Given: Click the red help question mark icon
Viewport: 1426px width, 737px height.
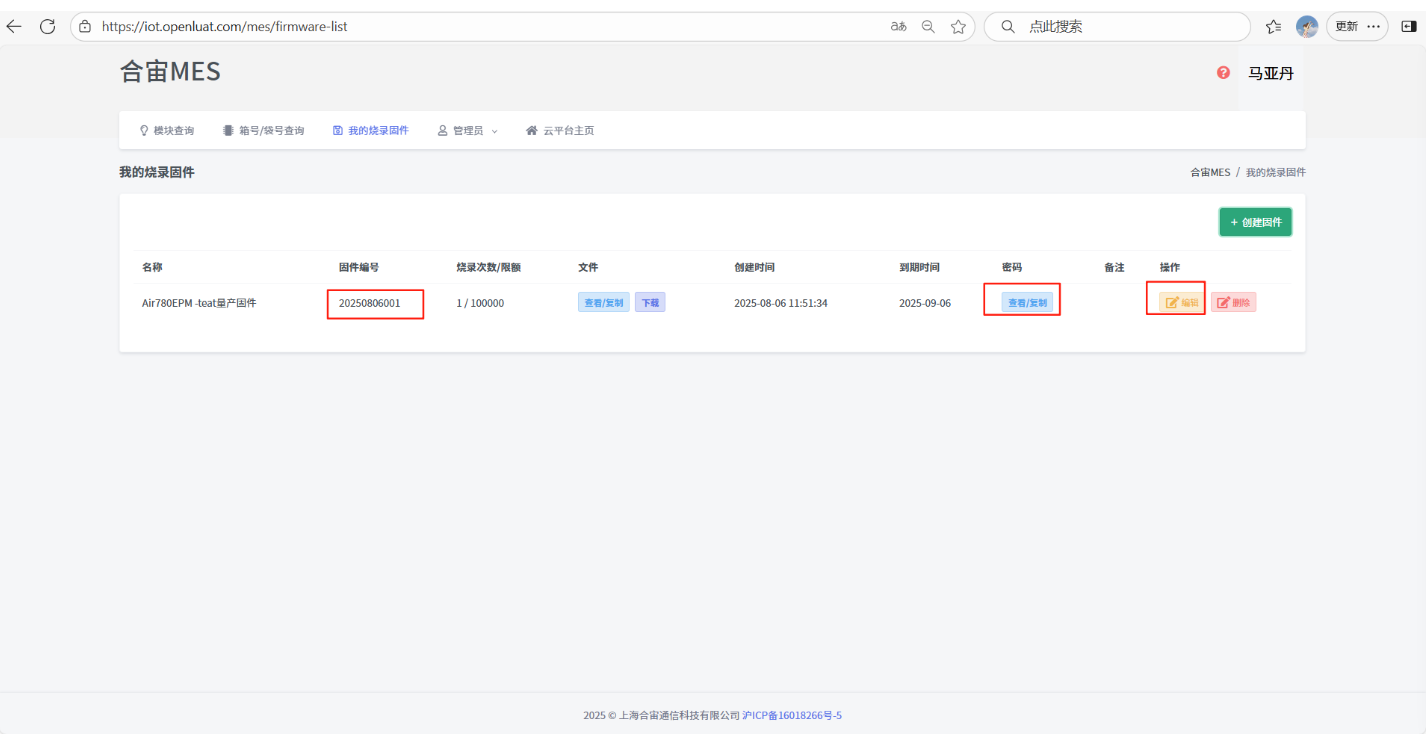Looking at the screenshot, I should coord(1223,73).
